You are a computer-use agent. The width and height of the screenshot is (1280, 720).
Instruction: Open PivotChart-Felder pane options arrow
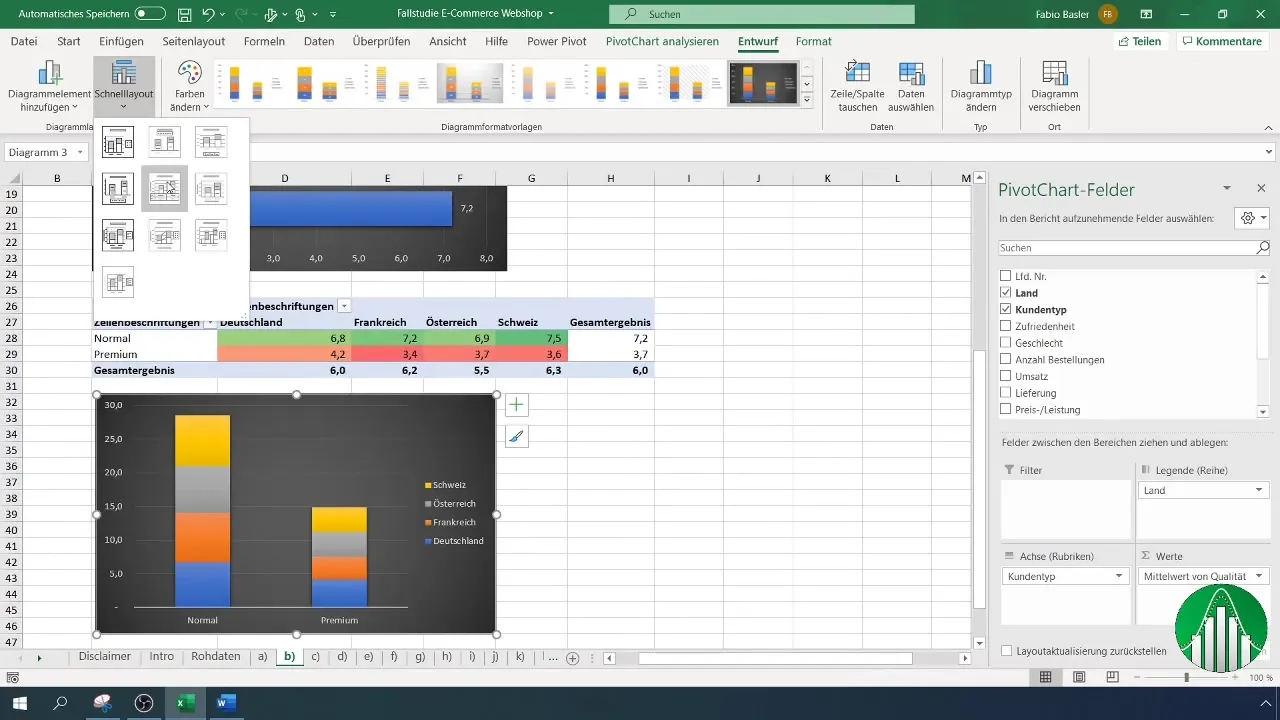[x=1227, y=188]
